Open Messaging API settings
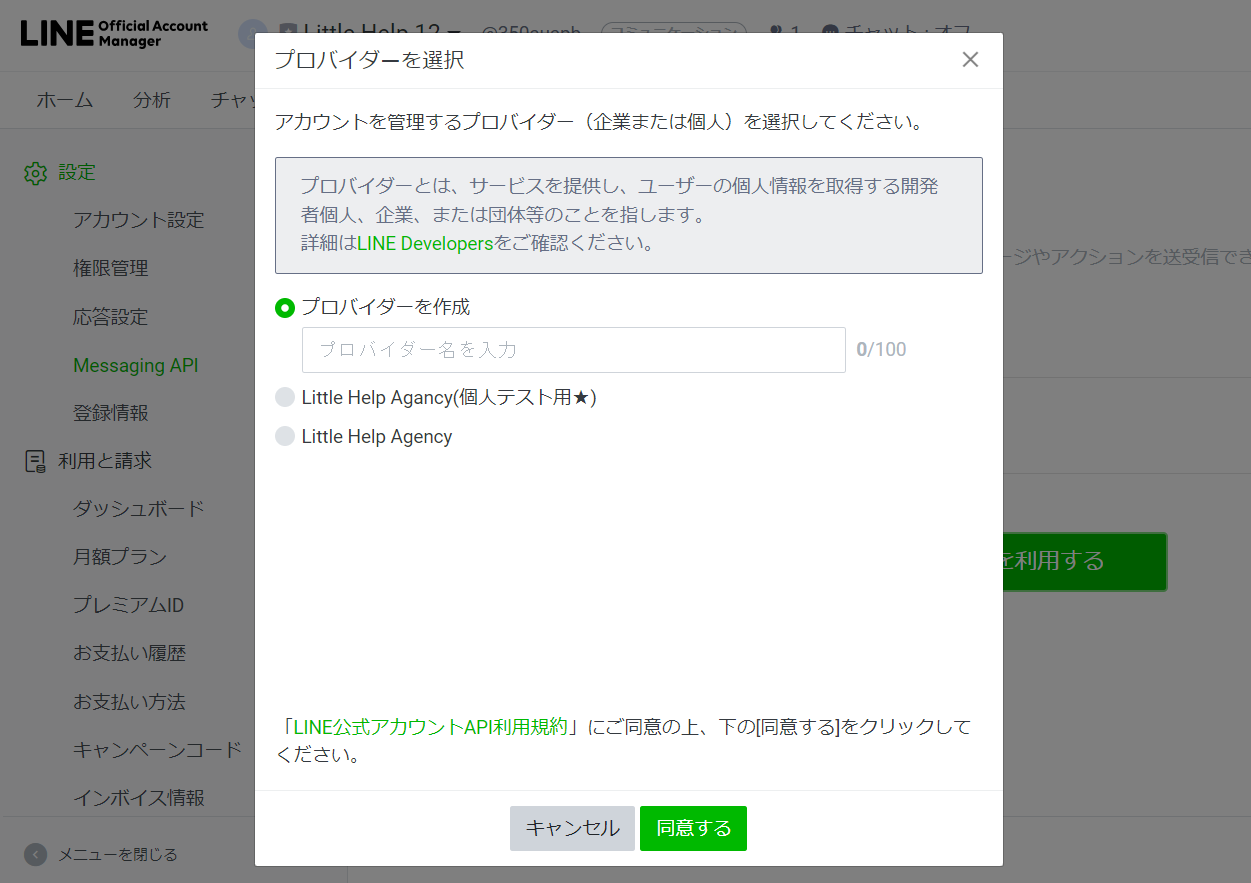Screen dimensions: 1251x883 point(135,364)
